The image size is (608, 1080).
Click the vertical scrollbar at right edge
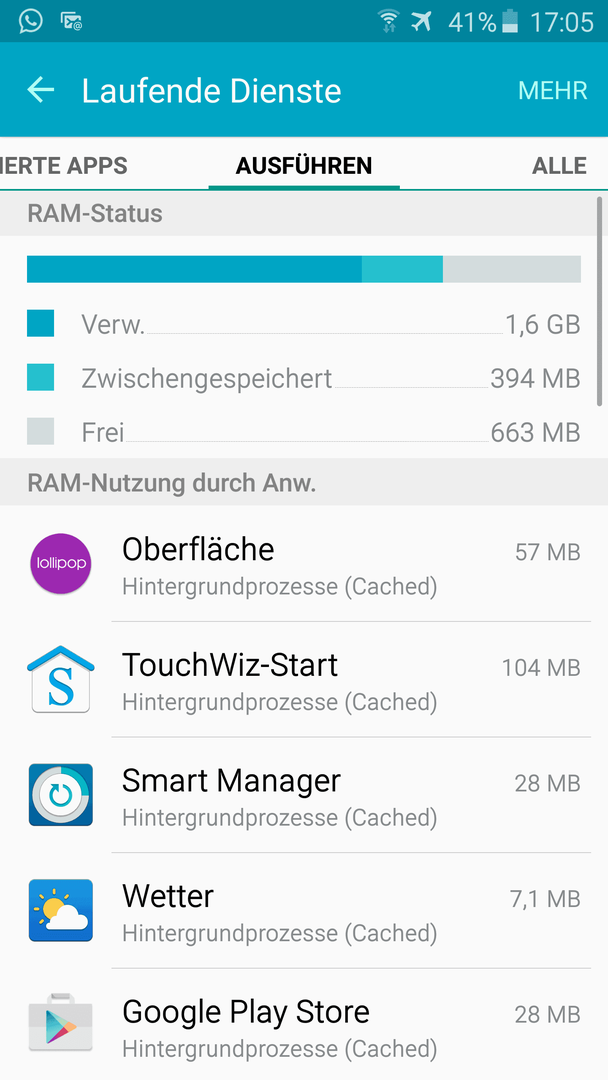click(x=600, y=302)
